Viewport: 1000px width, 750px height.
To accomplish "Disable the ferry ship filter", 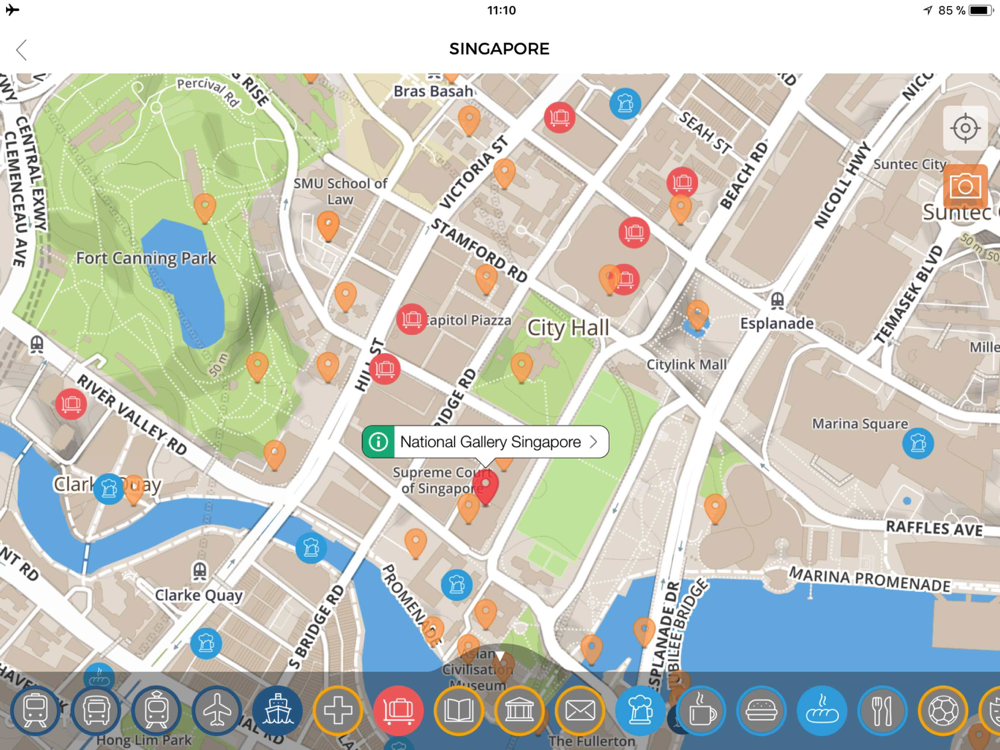I will [x=277, y=710].
